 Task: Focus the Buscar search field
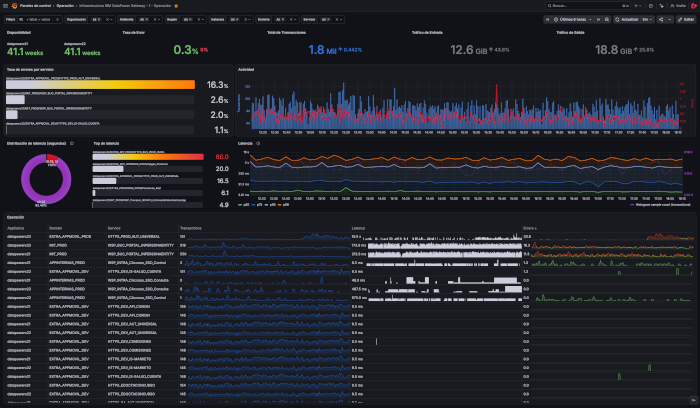click(588, 6)
